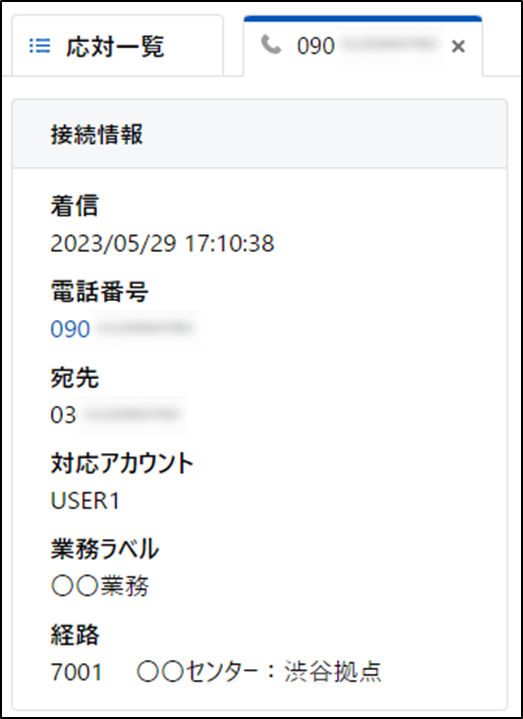This screenshot has width=523, height=719.
Task: Click the 宛先 number starting with 03
Action: tap(117, 415)
